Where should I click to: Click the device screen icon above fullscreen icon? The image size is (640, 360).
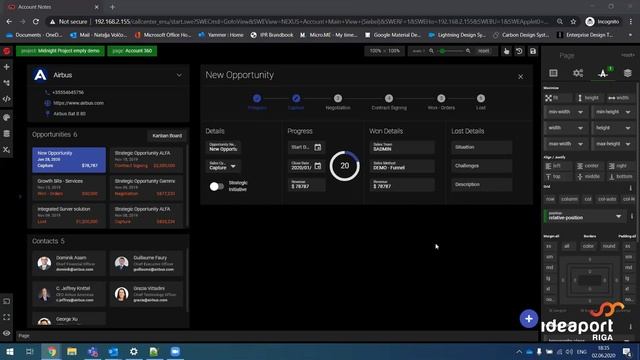(x=7, y=301)
